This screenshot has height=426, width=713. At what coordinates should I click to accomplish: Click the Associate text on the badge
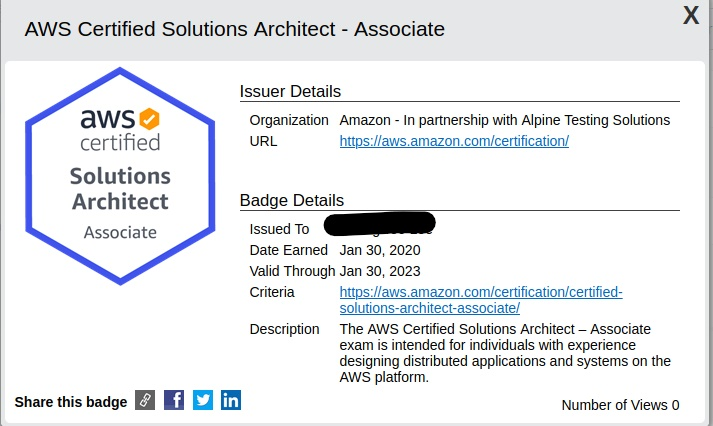(120, 232)
